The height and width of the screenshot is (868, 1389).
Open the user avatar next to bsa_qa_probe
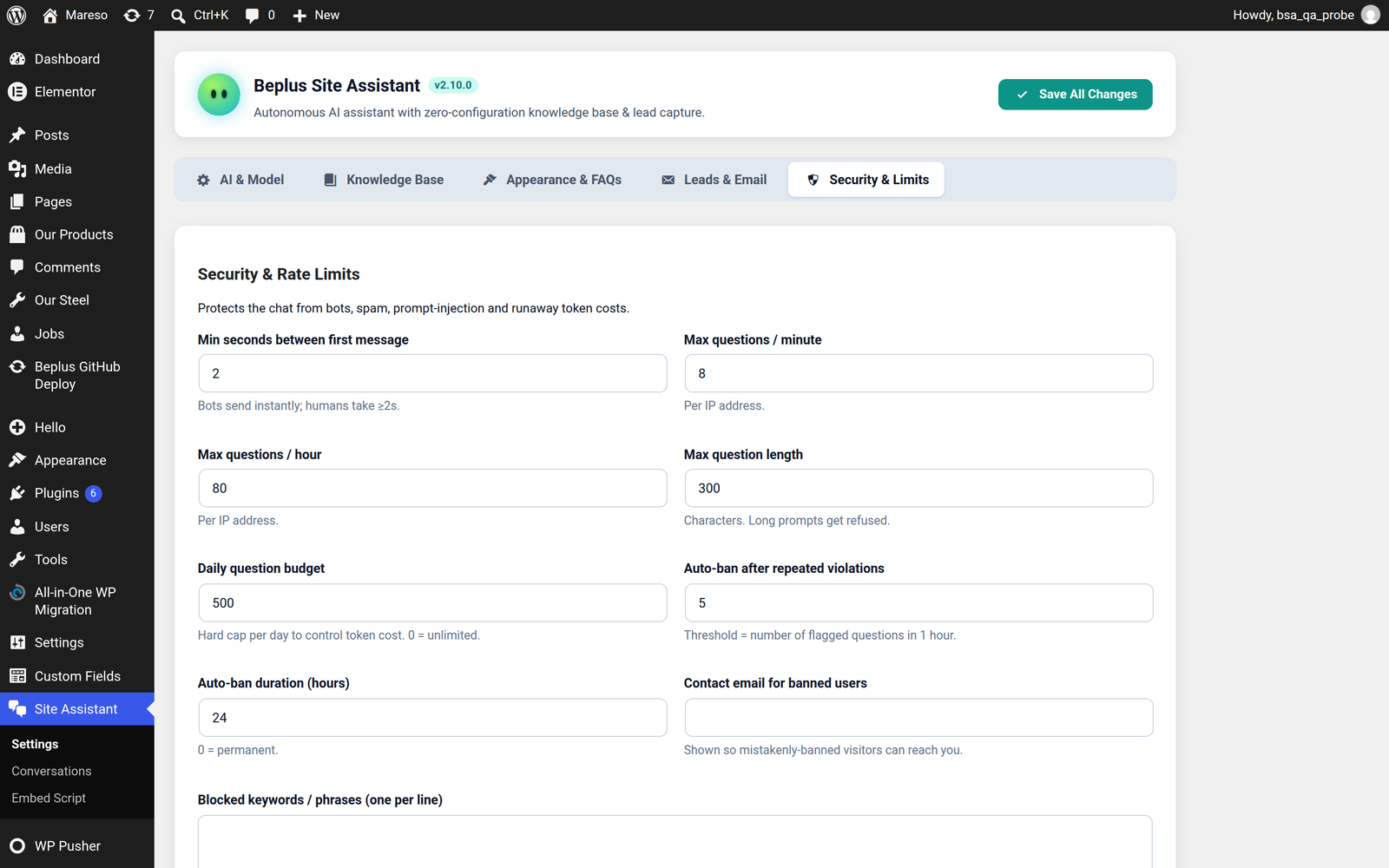coord(1371,15)
